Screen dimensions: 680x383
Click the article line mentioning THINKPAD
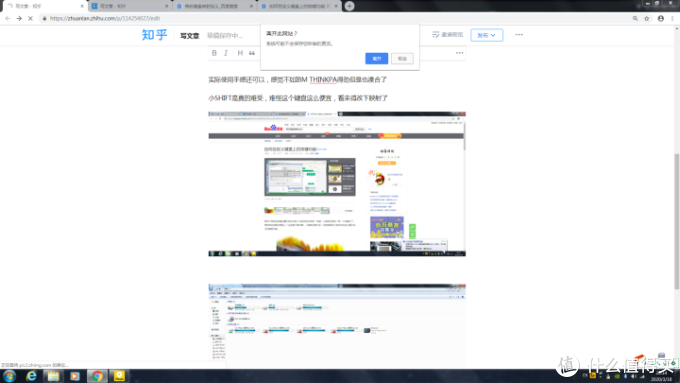(x=298, y=79)
